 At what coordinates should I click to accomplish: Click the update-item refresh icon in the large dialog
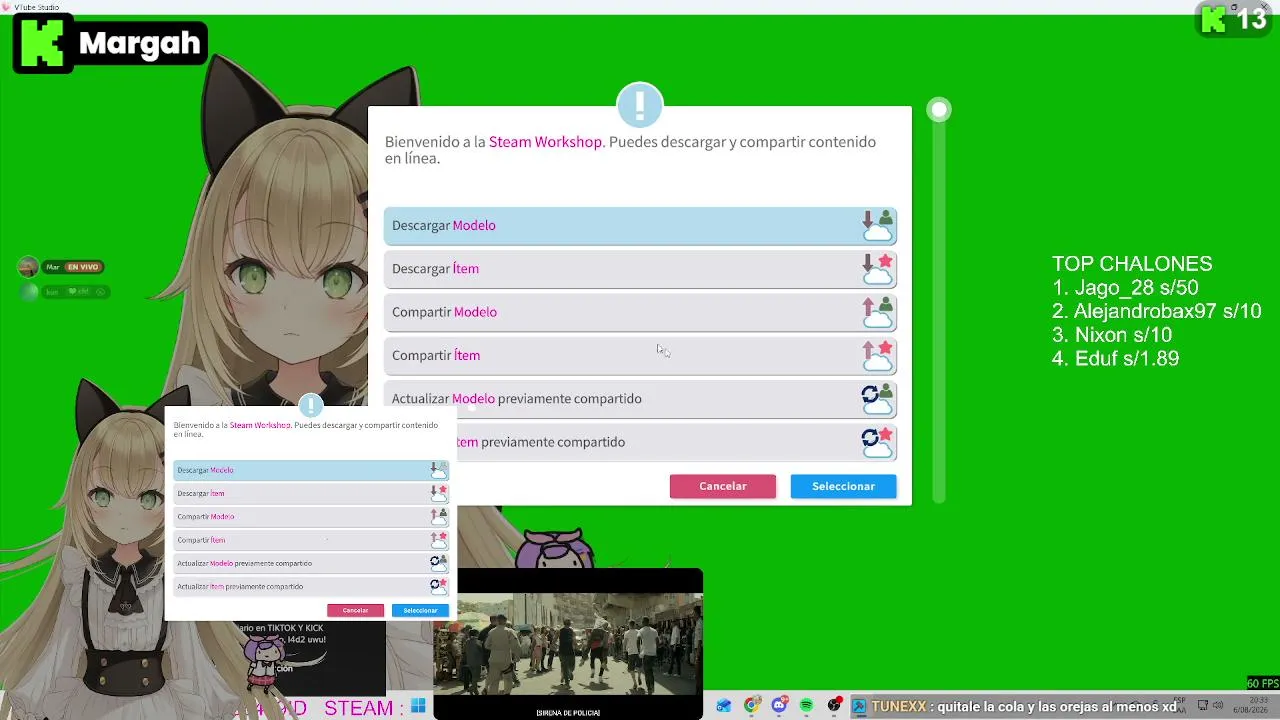point(878,442)
